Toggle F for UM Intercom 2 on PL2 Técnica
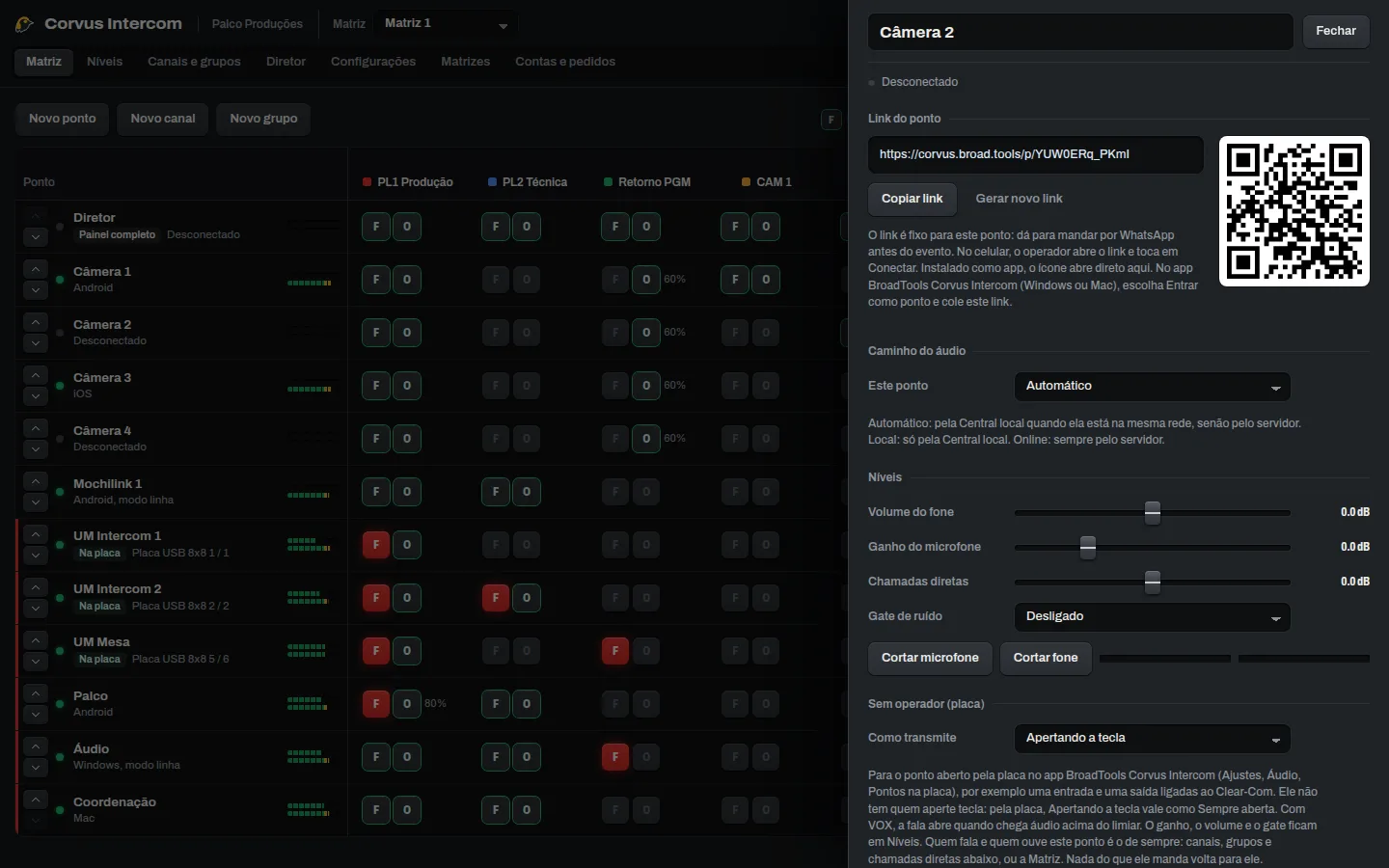This screenshot has width=1389, height=868. pos(496,598)
